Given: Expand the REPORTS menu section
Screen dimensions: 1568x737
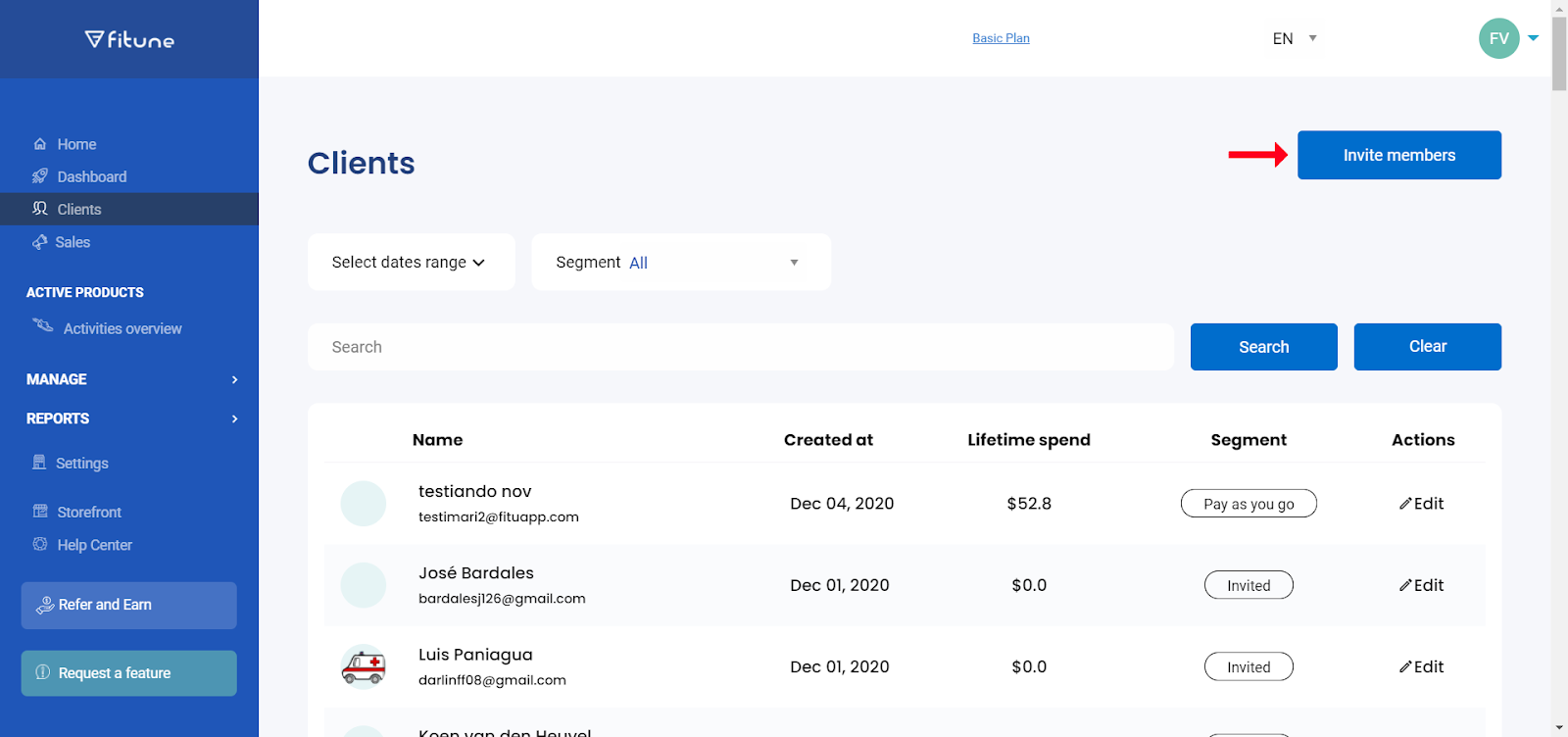Looking at the screenshot, I should 131,418.
